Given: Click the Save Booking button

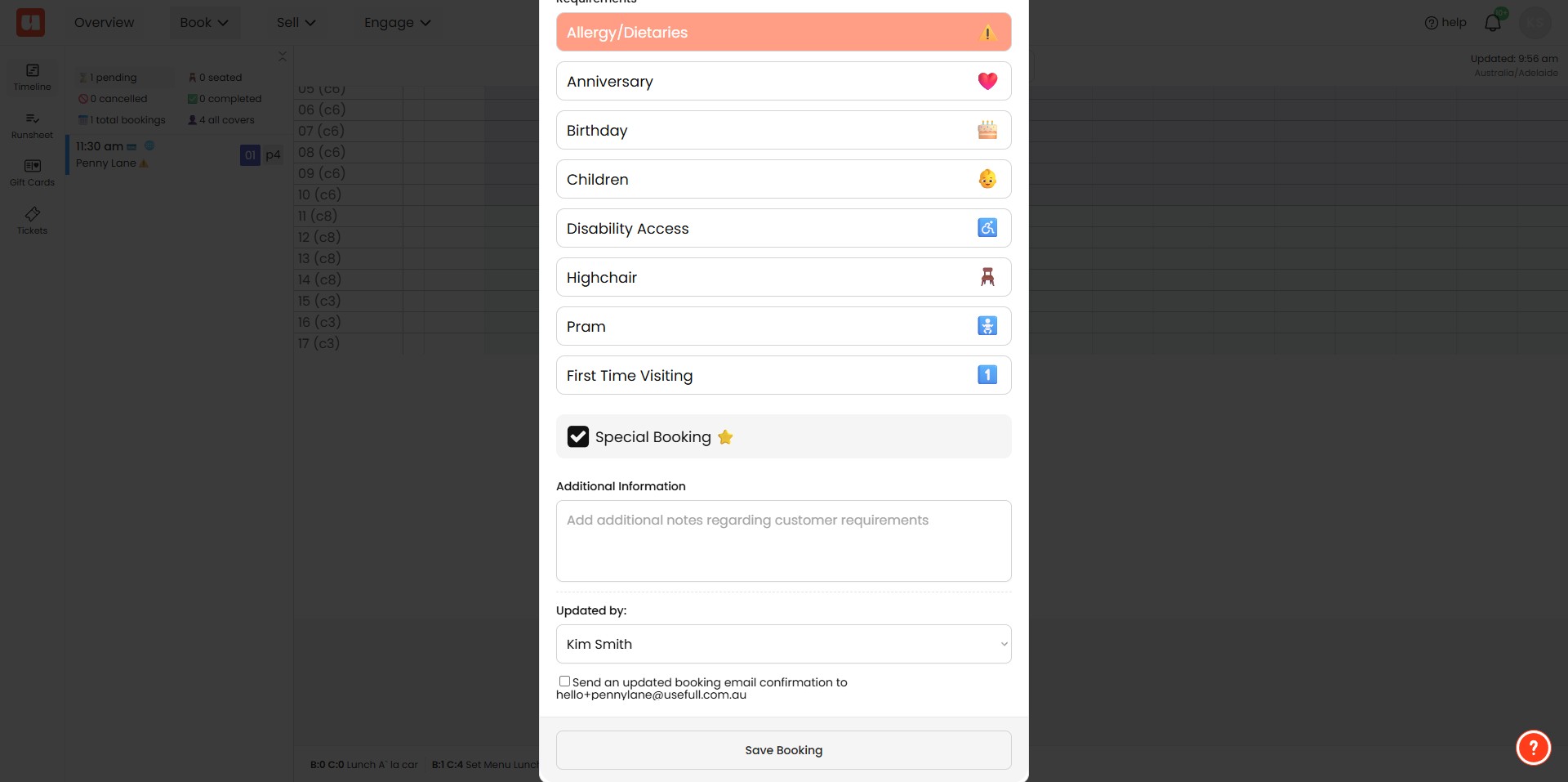Looking at the screenshot, I should click(783, 750).
